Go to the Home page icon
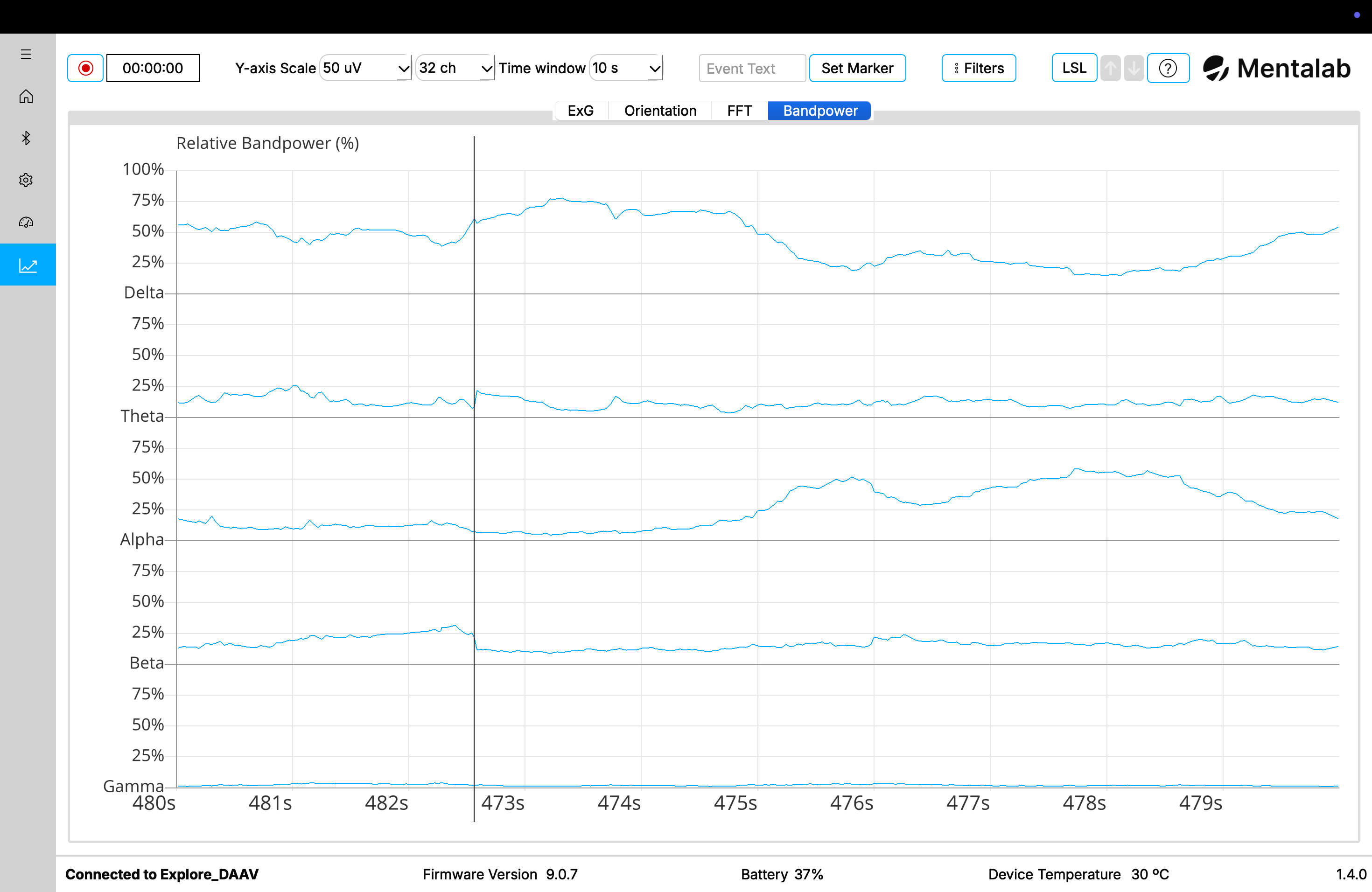The height and width of the screenshot is (892, 1372). point(26,96)
